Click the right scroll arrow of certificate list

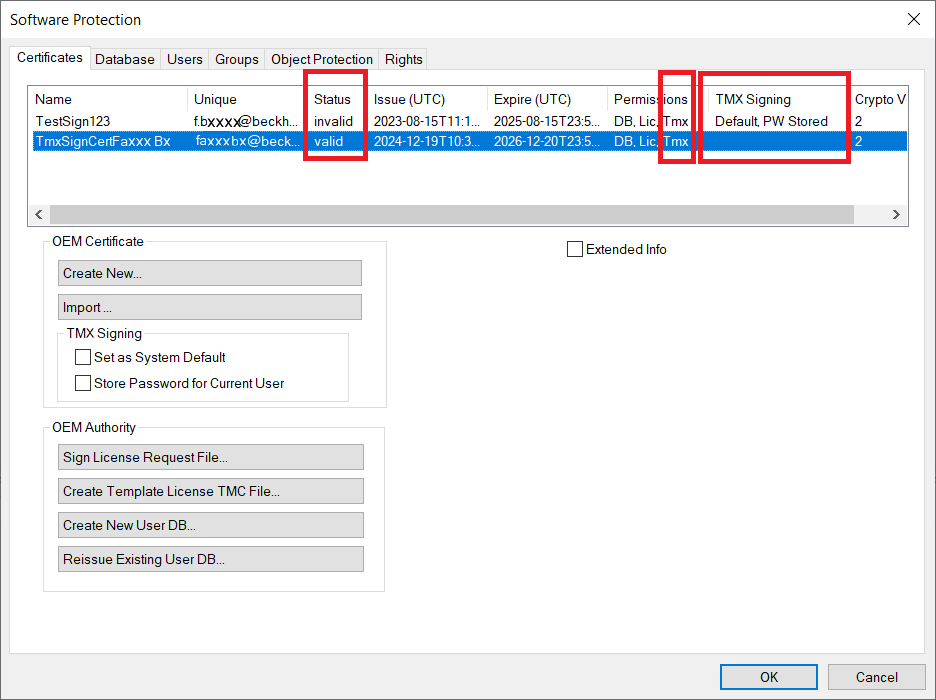coord(896,214)
